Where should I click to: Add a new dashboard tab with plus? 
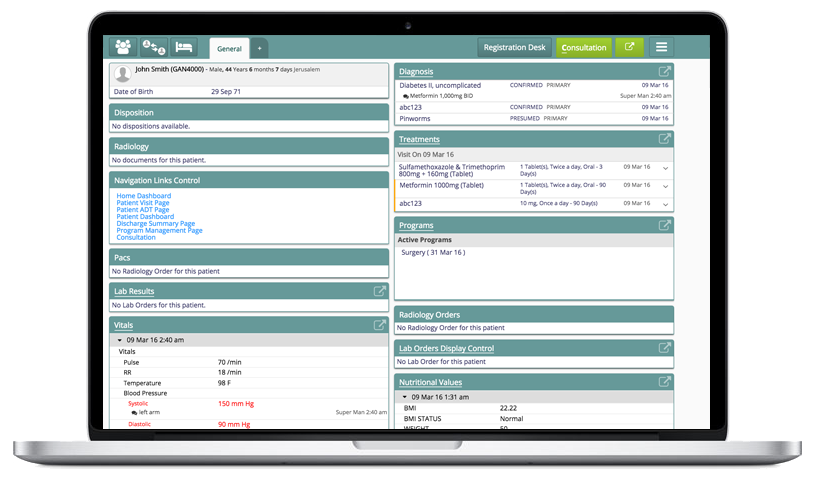tap(258, 47)
